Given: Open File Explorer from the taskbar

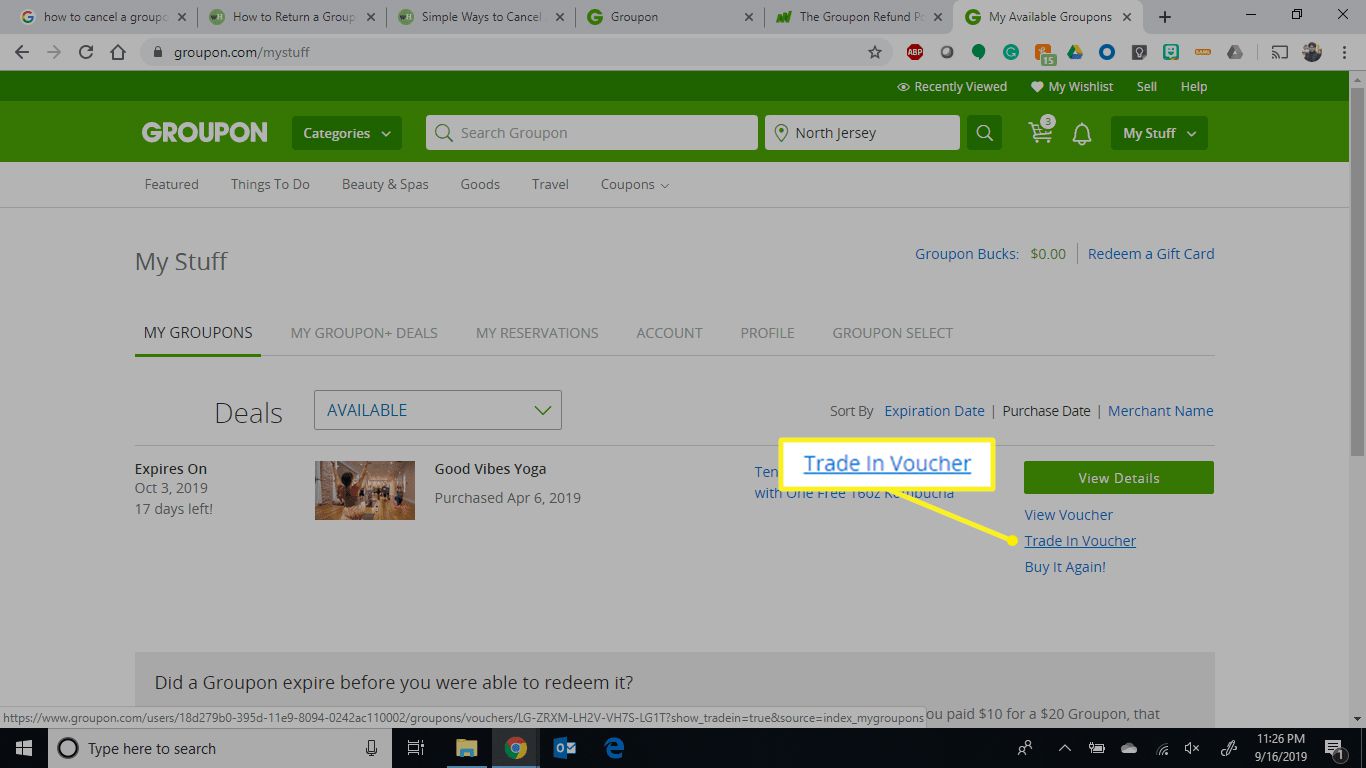Looking at the screenshot, I should (467, 748).
